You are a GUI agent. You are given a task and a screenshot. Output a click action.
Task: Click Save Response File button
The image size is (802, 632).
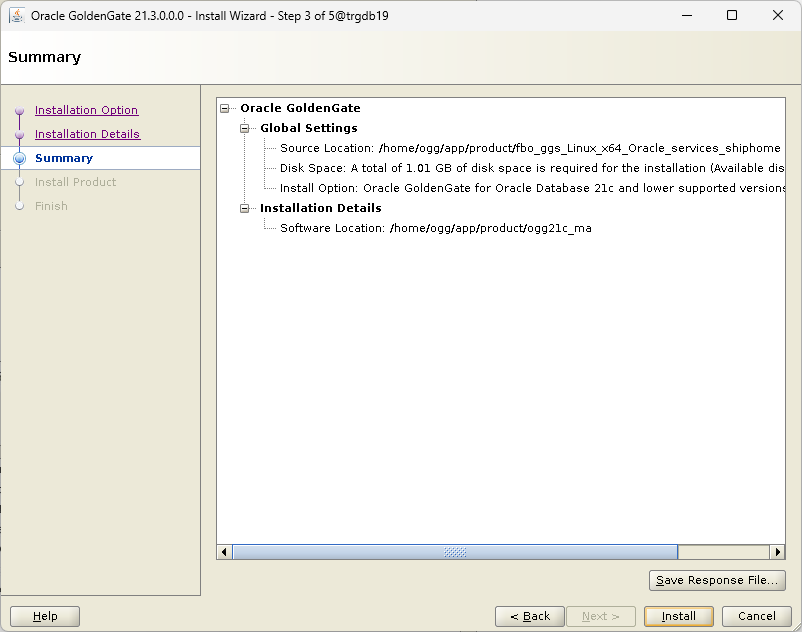[x=717, y=580]
